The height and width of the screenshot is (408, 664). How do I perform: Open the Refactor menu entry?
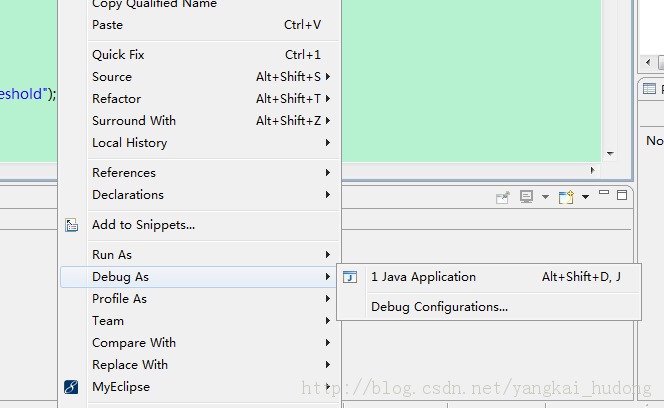200,99
